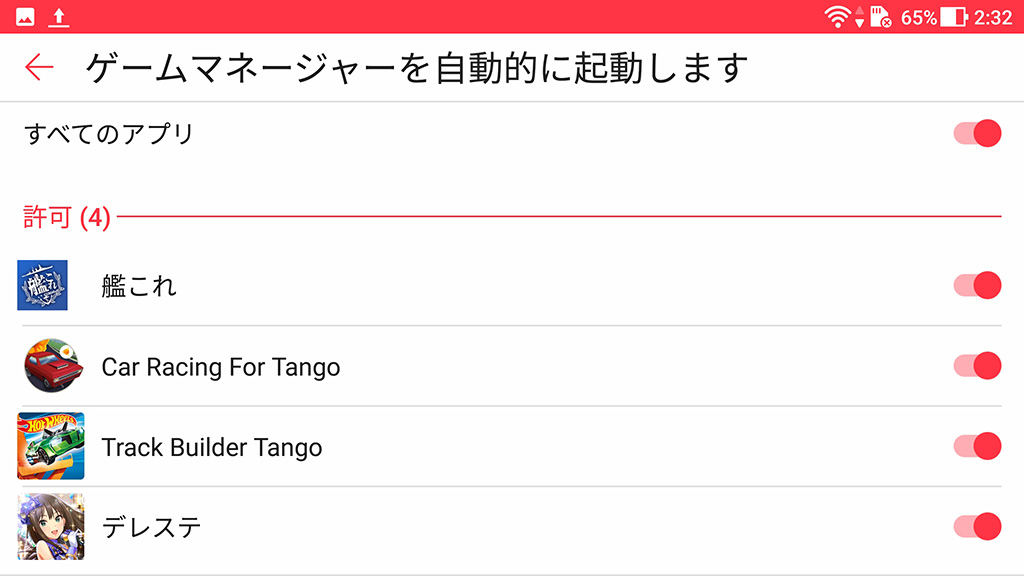Select the 艦これ list label
Screen dimensions: 1024x576
click(139, 286)
